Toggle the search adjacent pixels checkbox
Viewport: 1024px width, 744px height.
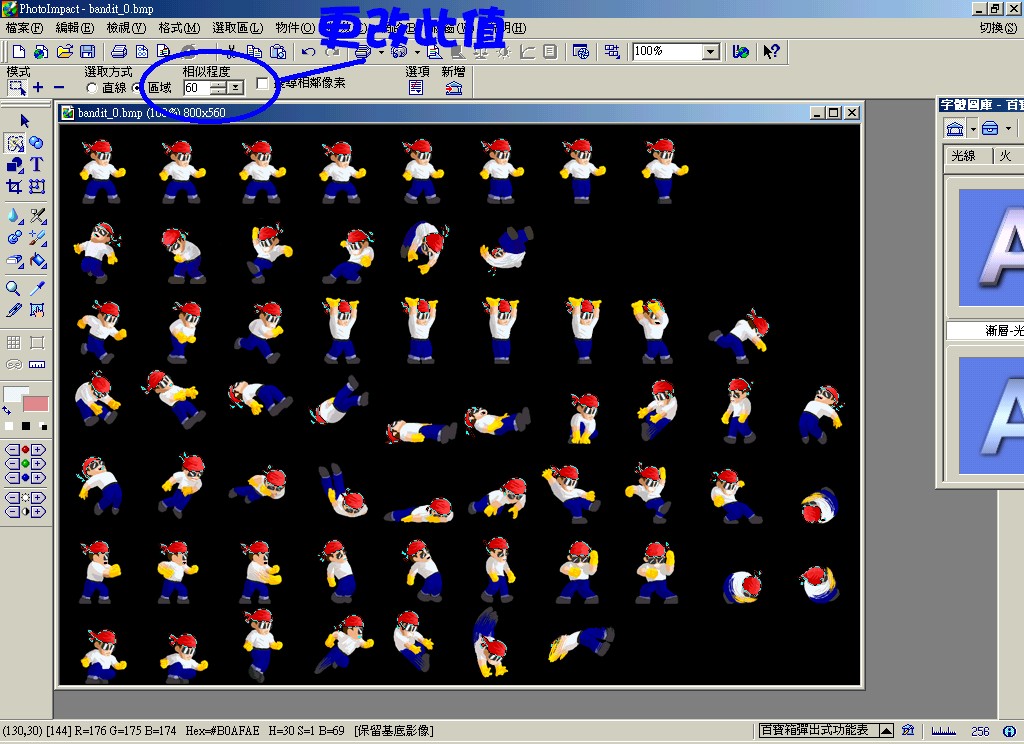coord(262,84)
